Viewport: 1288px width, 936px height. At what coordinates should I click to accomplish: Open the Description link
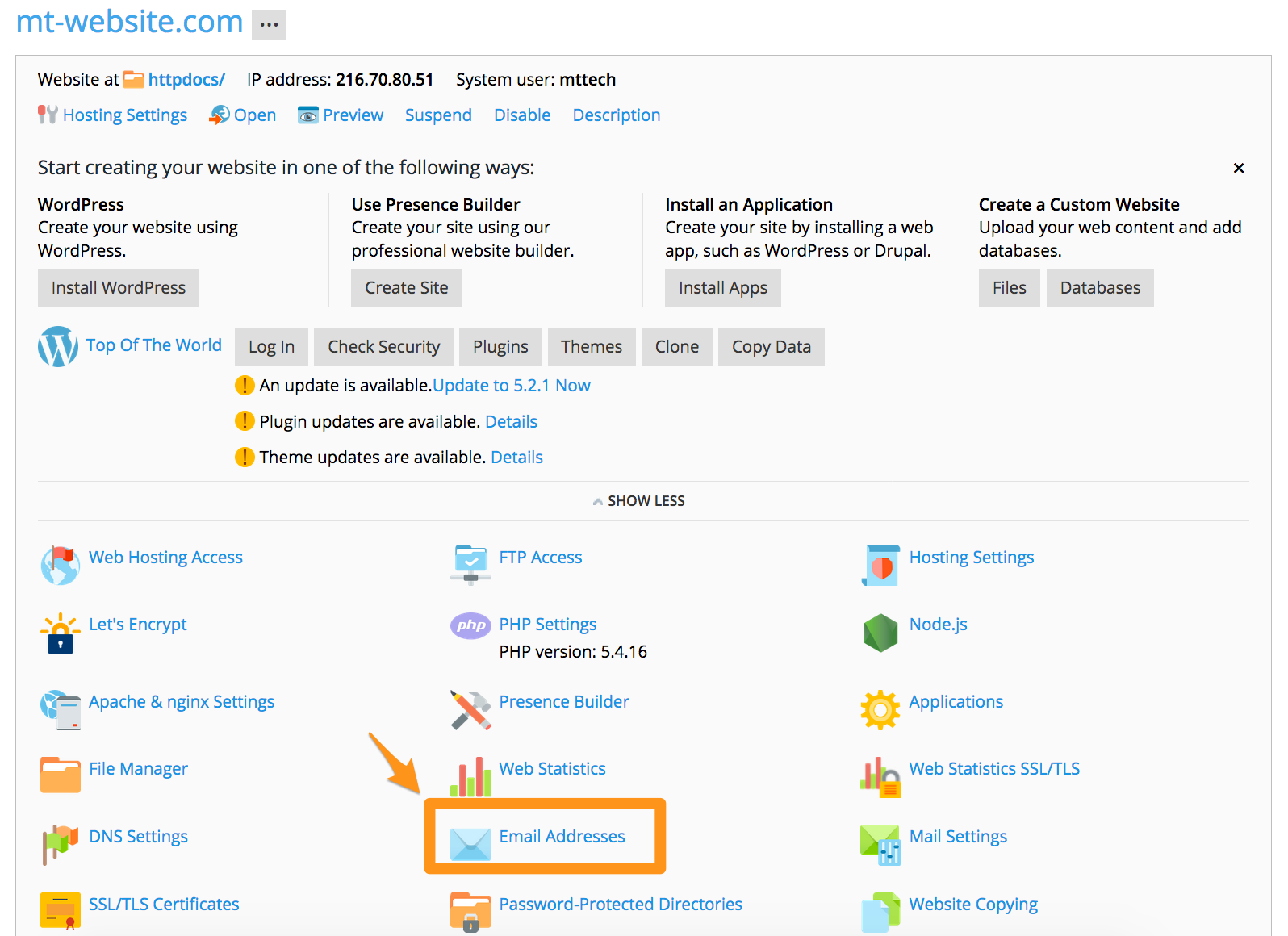click(617, 115)
